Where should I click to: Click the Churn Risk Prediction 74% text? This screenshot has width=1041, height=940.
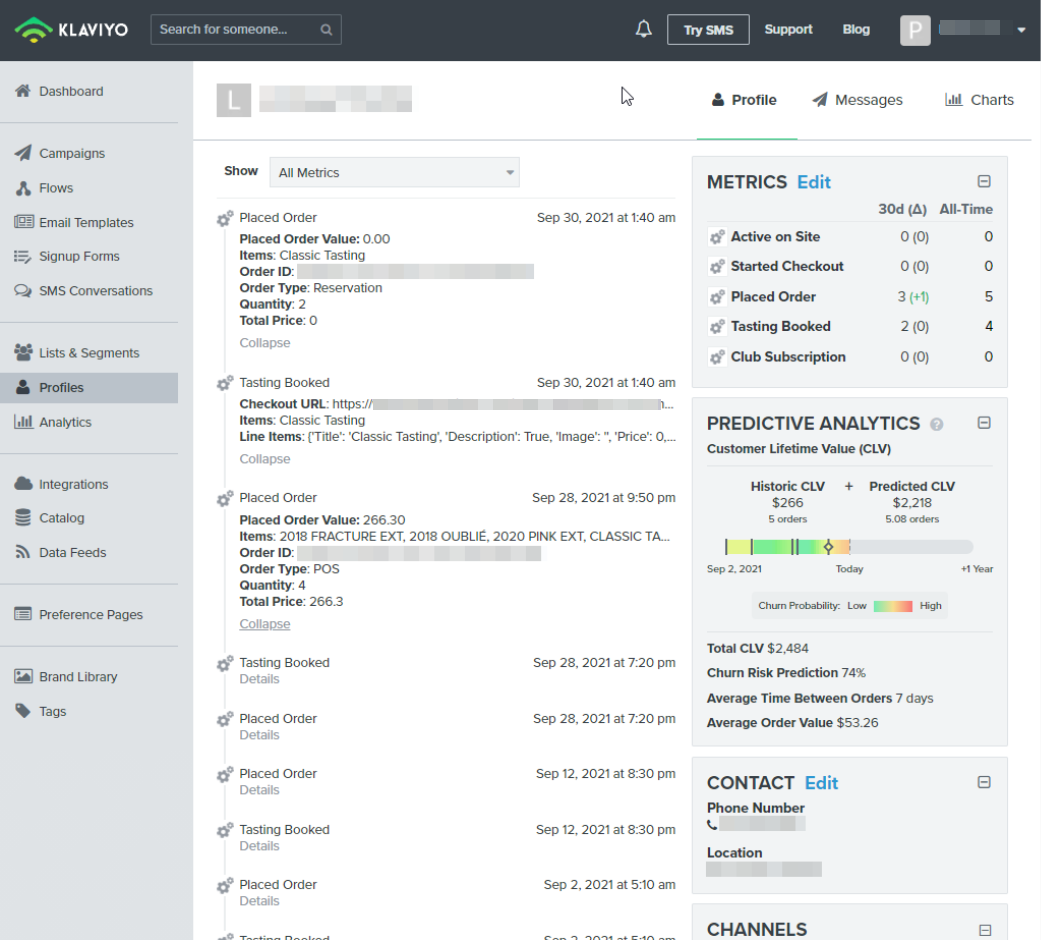pos(786,673)
